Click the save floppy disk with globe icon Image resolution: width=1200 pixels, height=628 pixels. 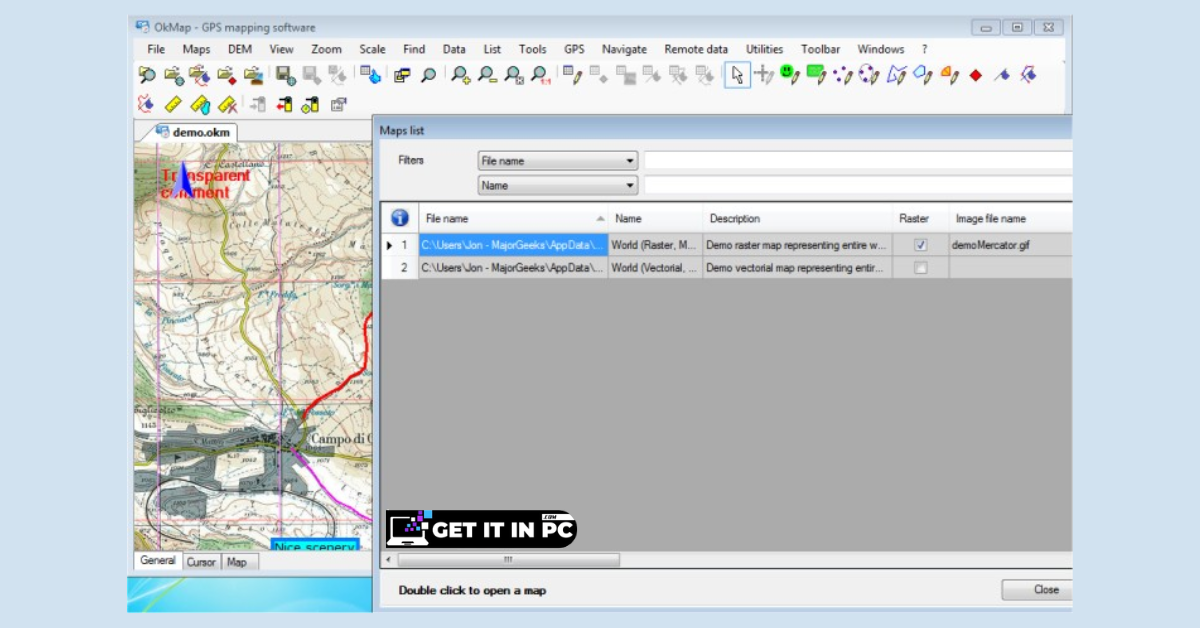285,74
